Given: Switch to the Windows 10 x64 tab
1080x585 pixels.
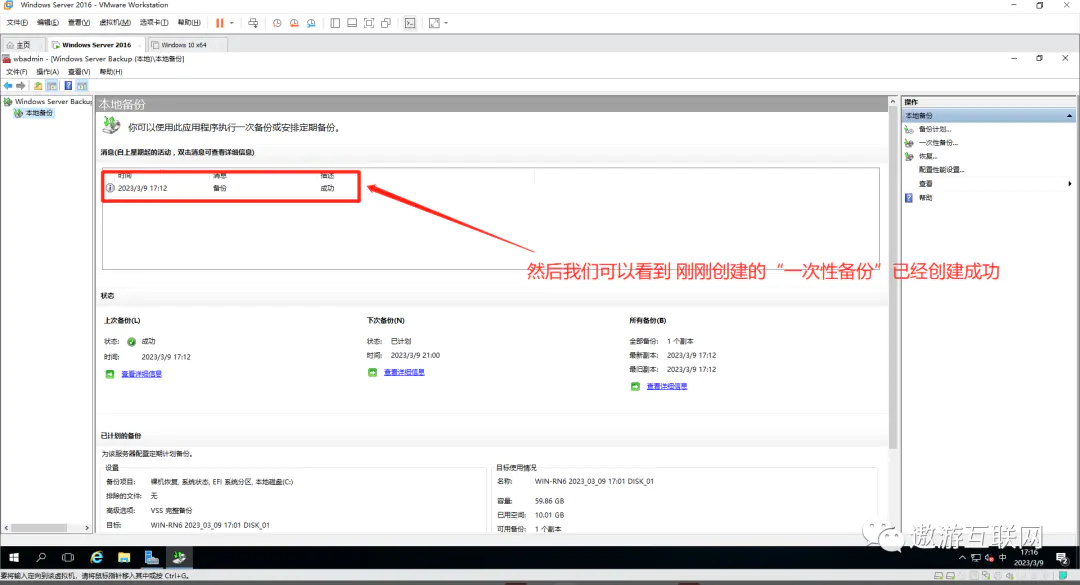Looking at the screenshot, I should [186, 45].
